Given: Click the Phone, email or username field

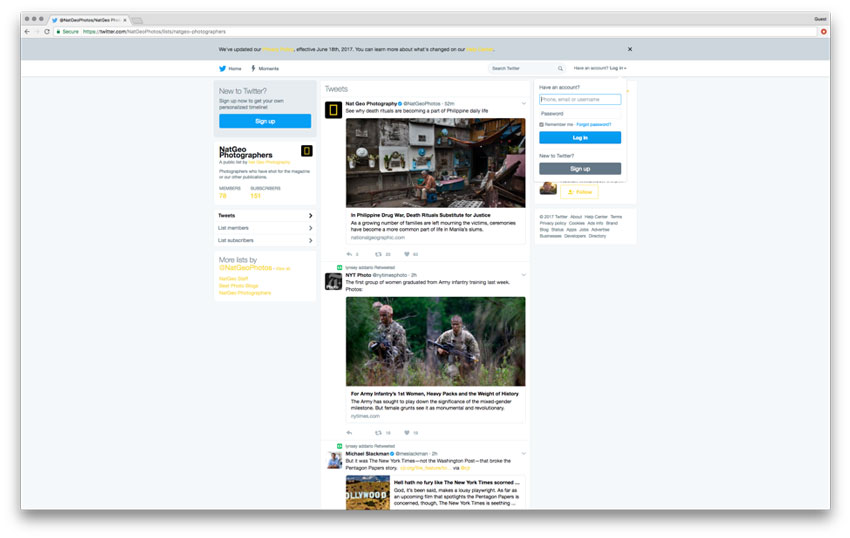Looking at the screenshot, I should (x=579, y=99).
